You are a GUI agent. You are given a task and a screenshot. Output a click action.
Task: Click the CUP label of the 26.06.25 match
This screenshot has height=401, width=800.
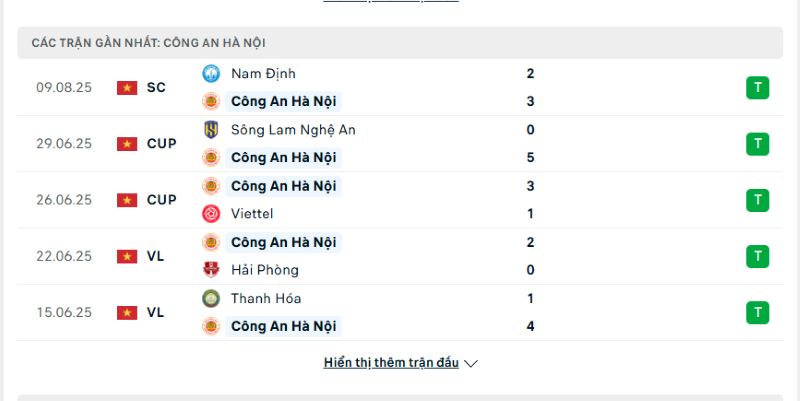coord(161,200)
